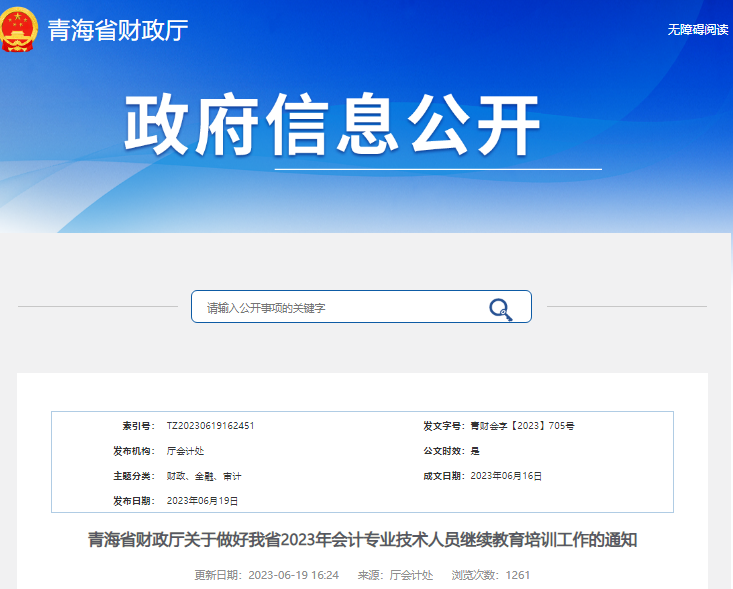Click the 公文时效 value 是

coord(475,451)
